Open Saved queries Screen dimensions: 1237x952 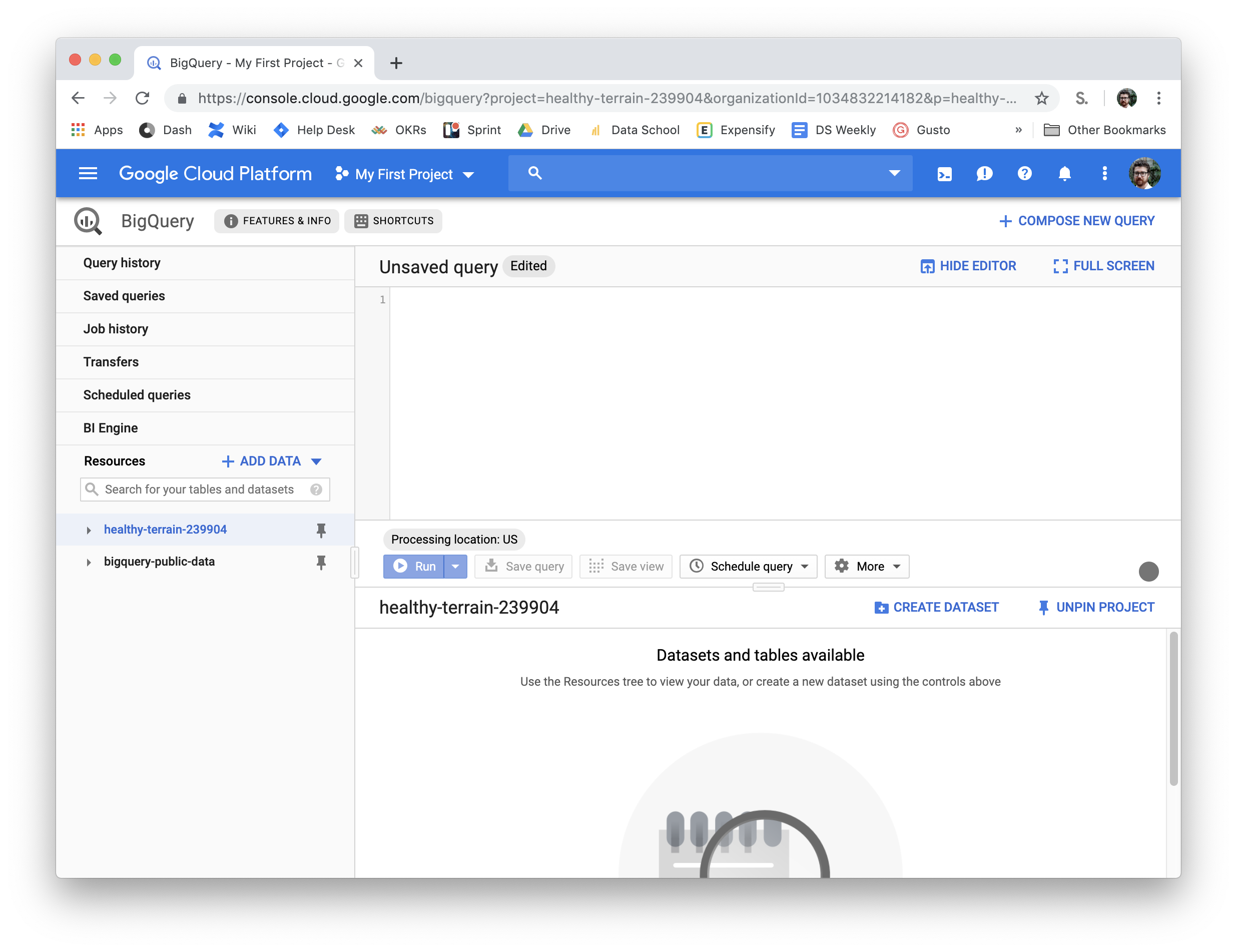pos(206,296)
